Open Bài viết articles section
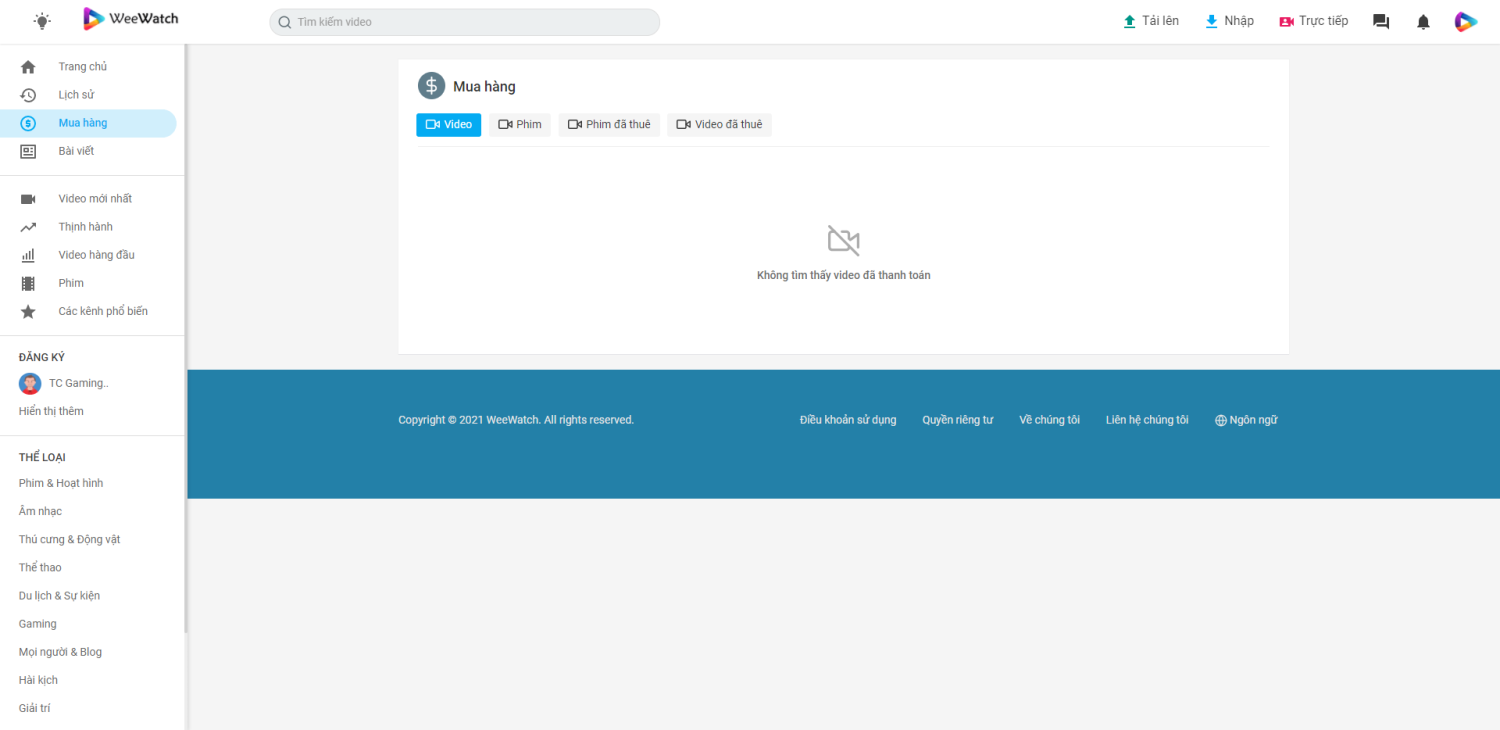Screen dimensions: 1500x730 coord(76,151)
